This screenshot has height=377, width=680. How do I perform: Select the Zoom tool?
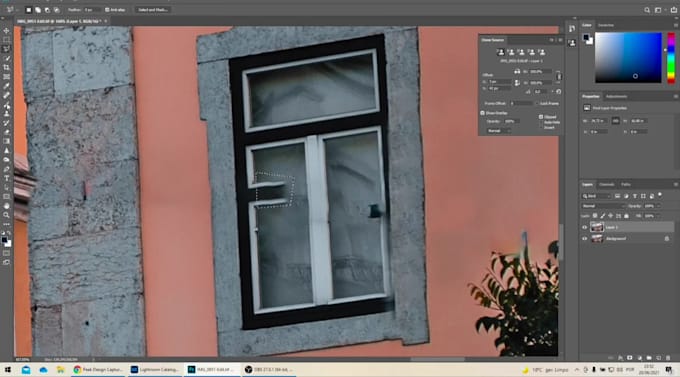[x=7, y=215]
